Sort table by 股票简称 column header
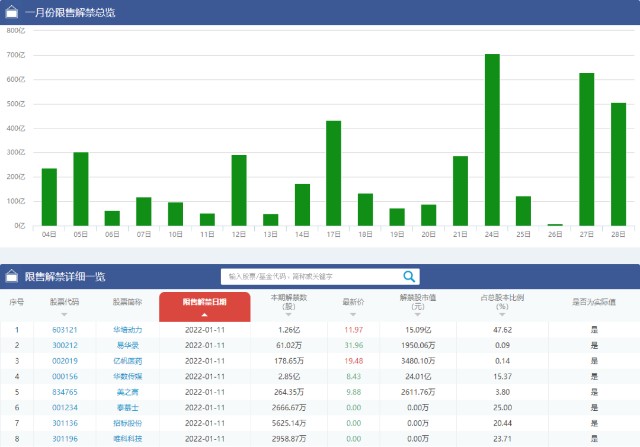The height and width of the screenshot is (447, 640). [127, 301]
